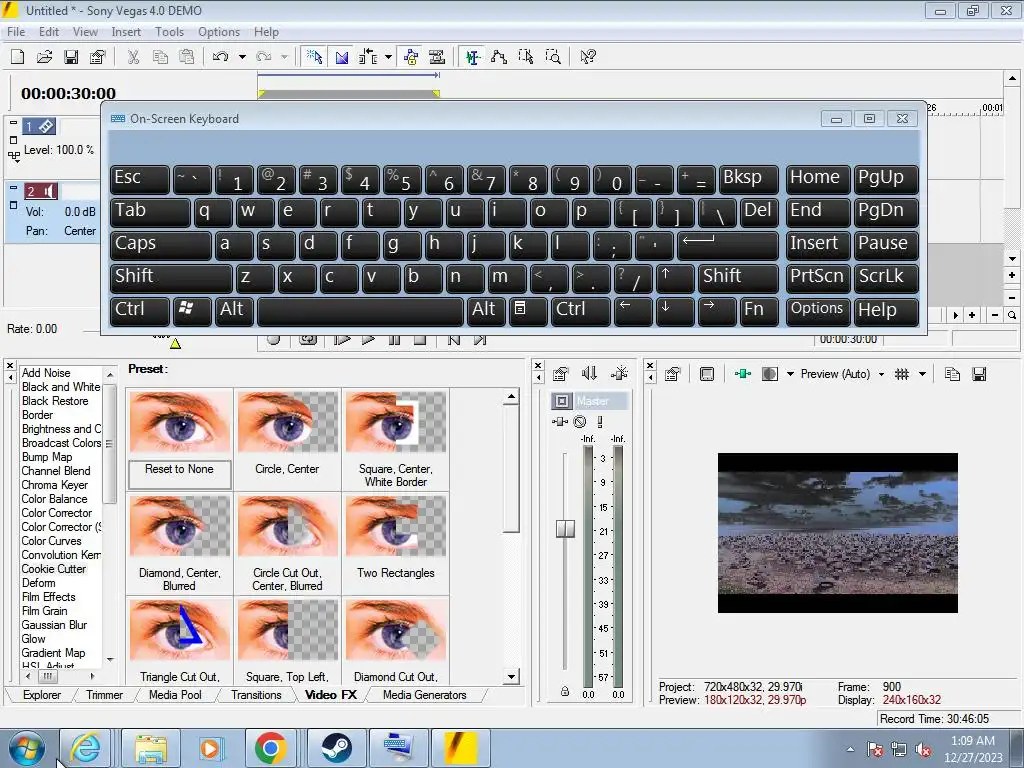Select Gaussian Blur in the effects list
Screen dimensions: 1024x768
[54, 625]
